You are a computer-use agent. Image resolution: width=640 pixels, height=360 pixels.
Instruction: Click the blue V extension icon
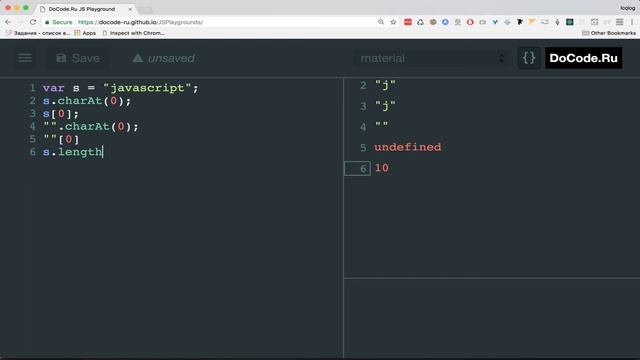click(495, 22)
